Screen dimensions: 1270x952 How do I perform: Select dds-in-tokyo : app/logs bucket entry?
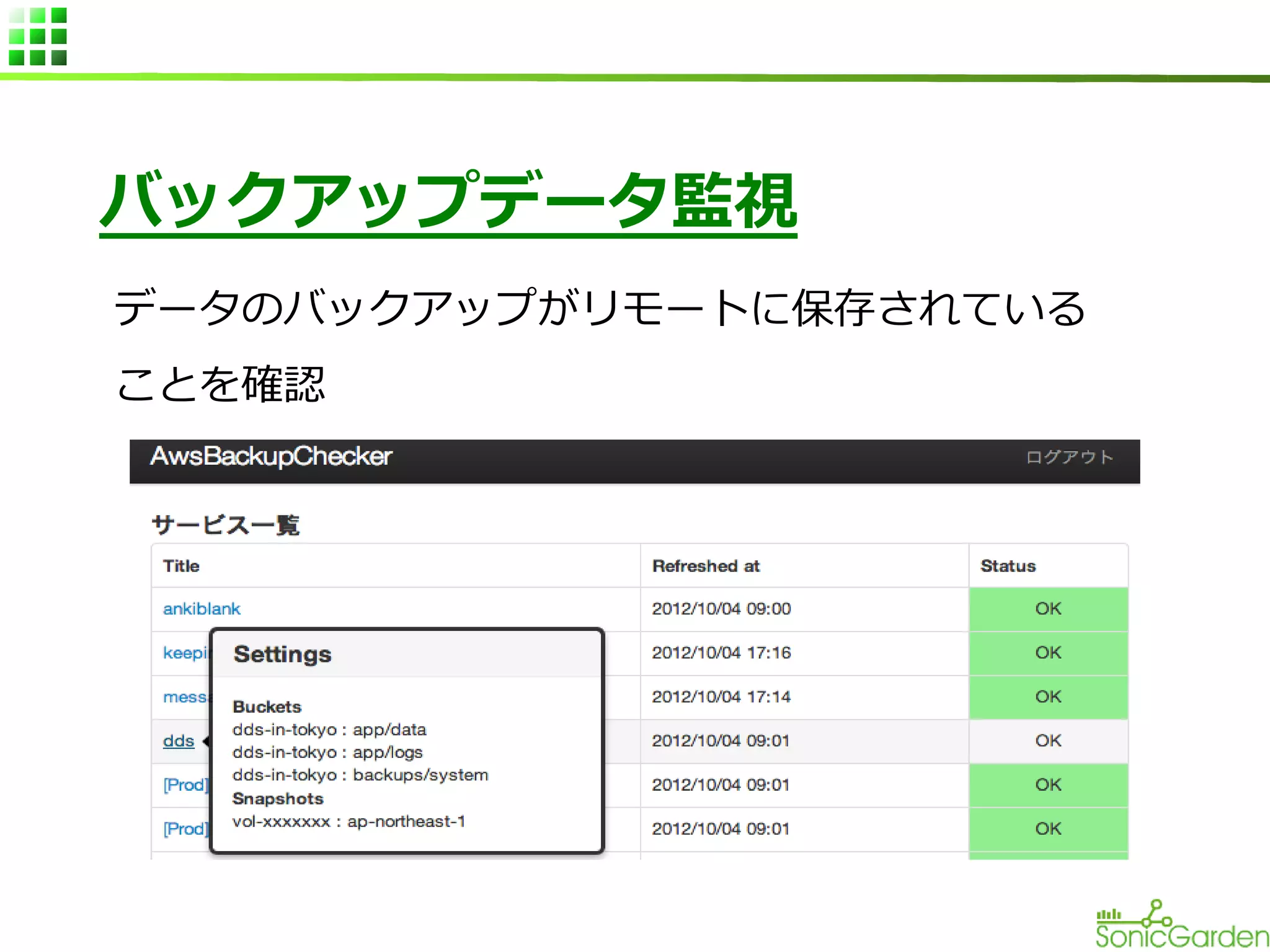pyautogui.click(x=327, y=752)
